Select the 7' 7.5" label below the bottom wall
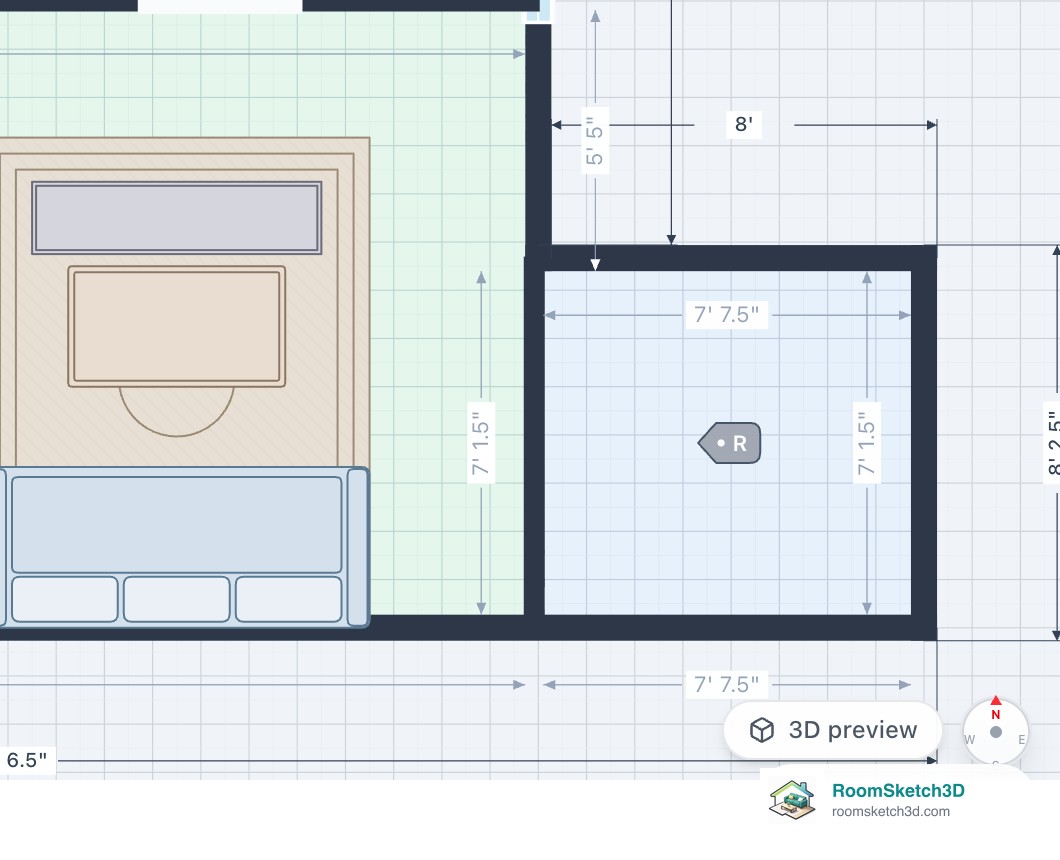1060x860 pixels. pyautogui.click(x=727, y=685)
